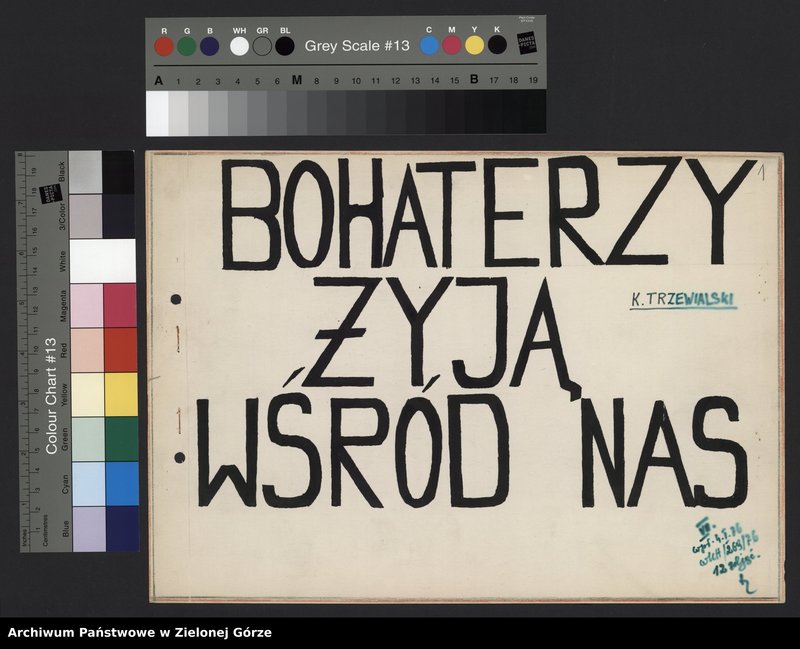The height and width of the screenshot is (649, 800).
Task: Click the bold B on grey scale numbering
Action: click(474, 79)
